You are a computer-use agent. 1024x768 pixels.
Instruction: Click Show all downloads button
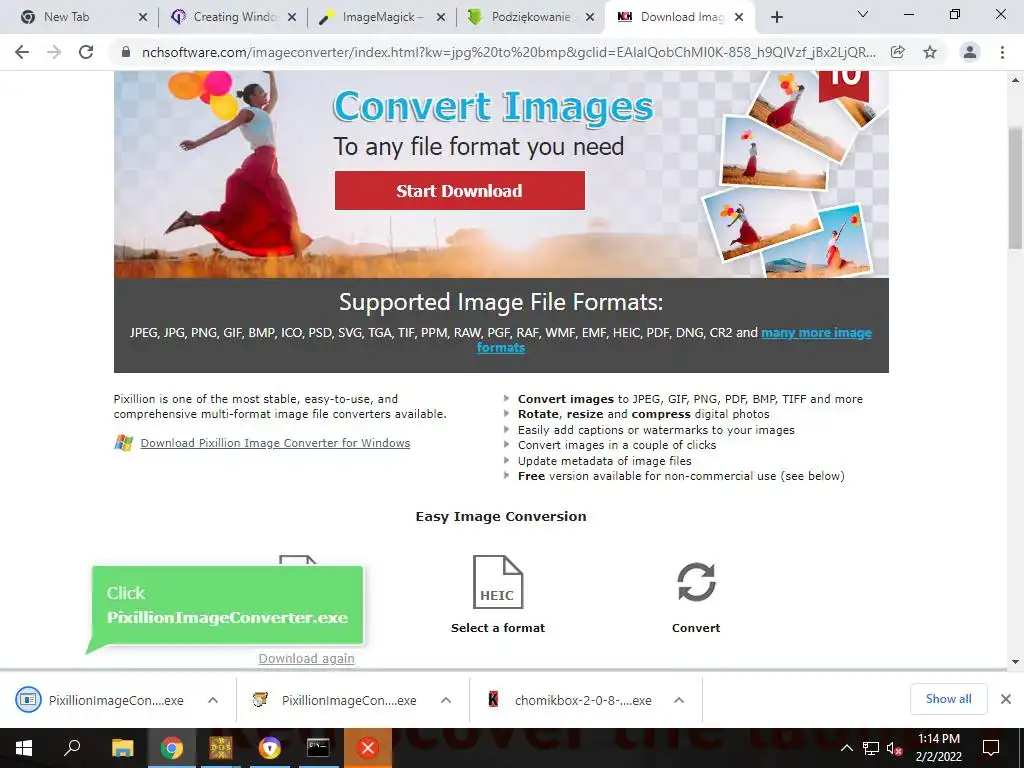pos(948,699)
